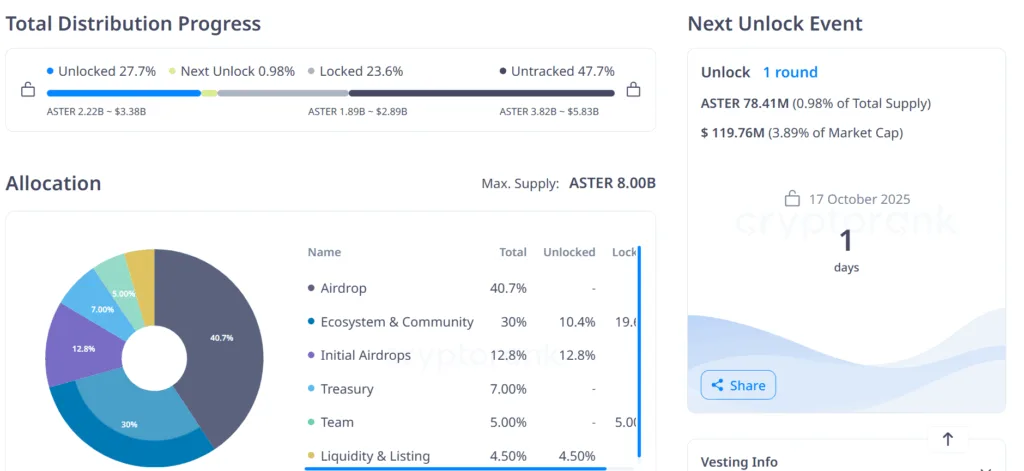Screen dimensions: 1024x471
Task: Click 'ASTER 3.82B ~ $5.83B' text
Action: click(549, 112)
